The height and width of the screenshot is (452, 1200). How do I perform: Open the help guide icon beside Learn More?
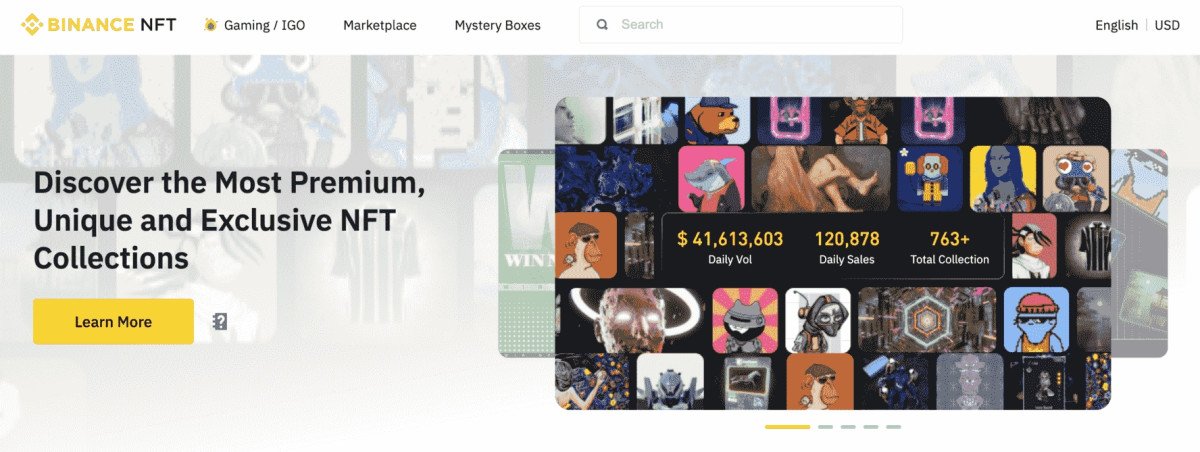[x=220, y=322]
